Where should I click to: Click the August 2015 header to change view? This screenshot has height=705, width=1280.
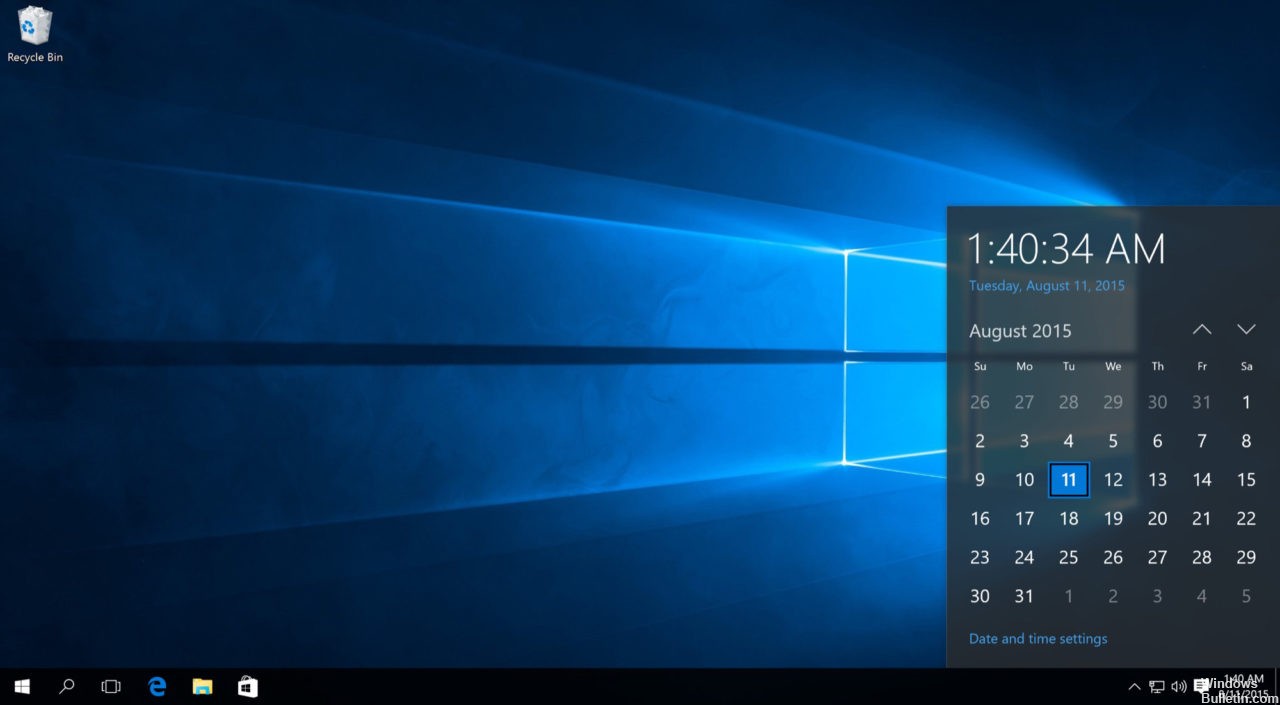1020,331
